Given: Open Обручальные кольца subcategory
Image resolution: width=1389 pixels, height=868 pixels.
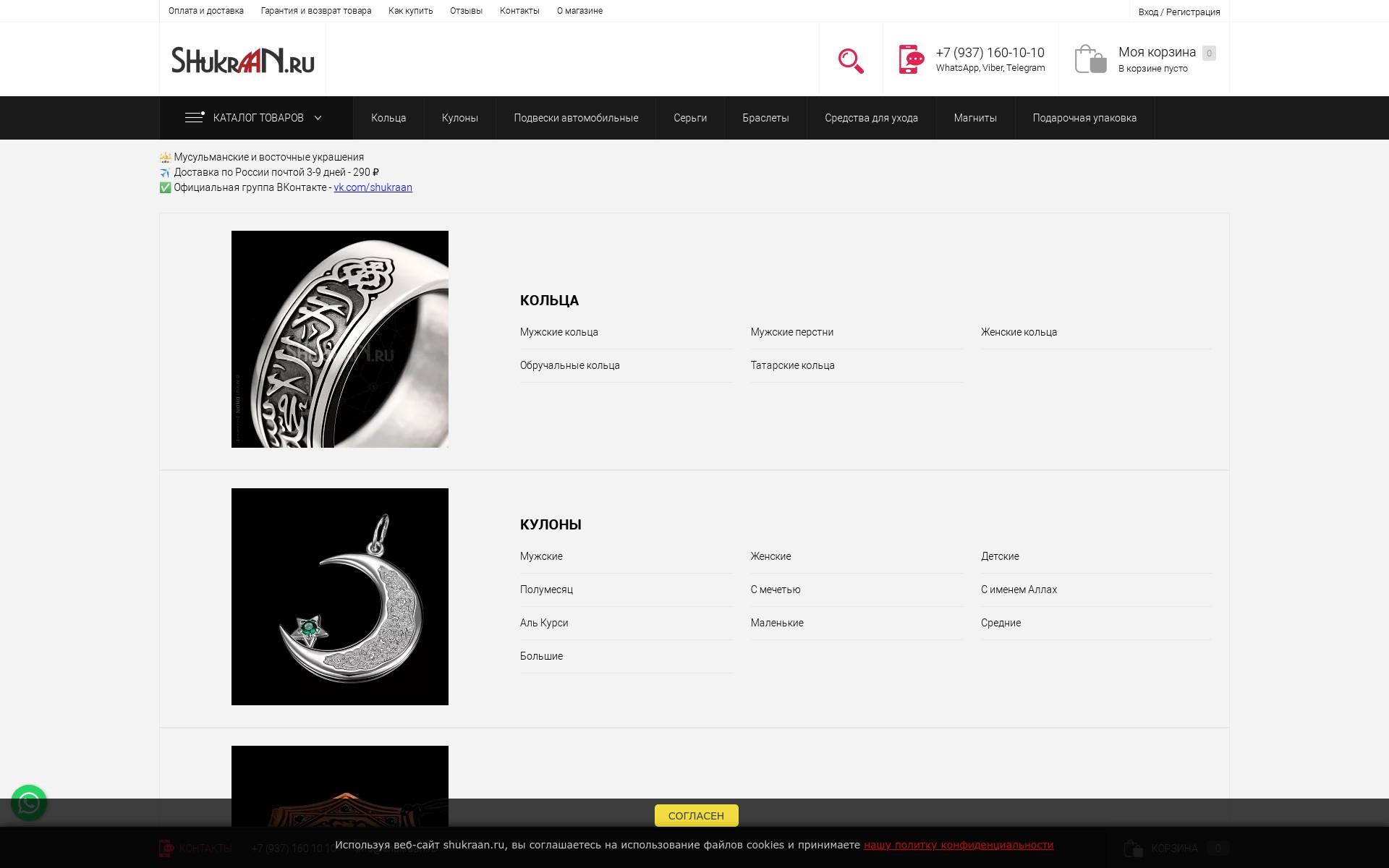Looking at the screenshot, I should pyautogui.click(x=570, y=365).
